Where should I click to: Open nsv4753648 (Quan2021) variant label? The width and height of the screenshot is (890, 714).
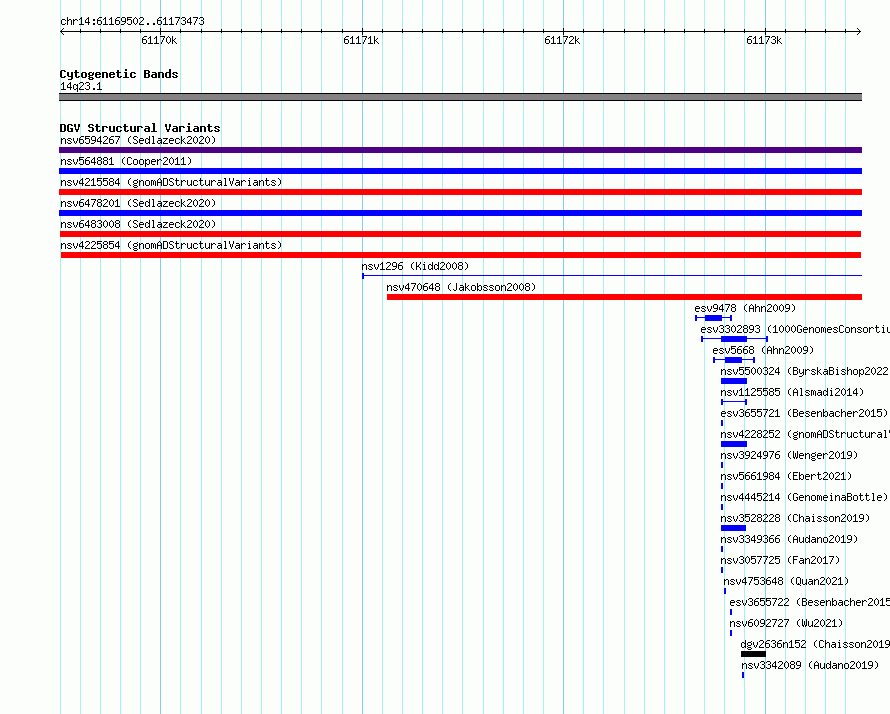point(786,581)
